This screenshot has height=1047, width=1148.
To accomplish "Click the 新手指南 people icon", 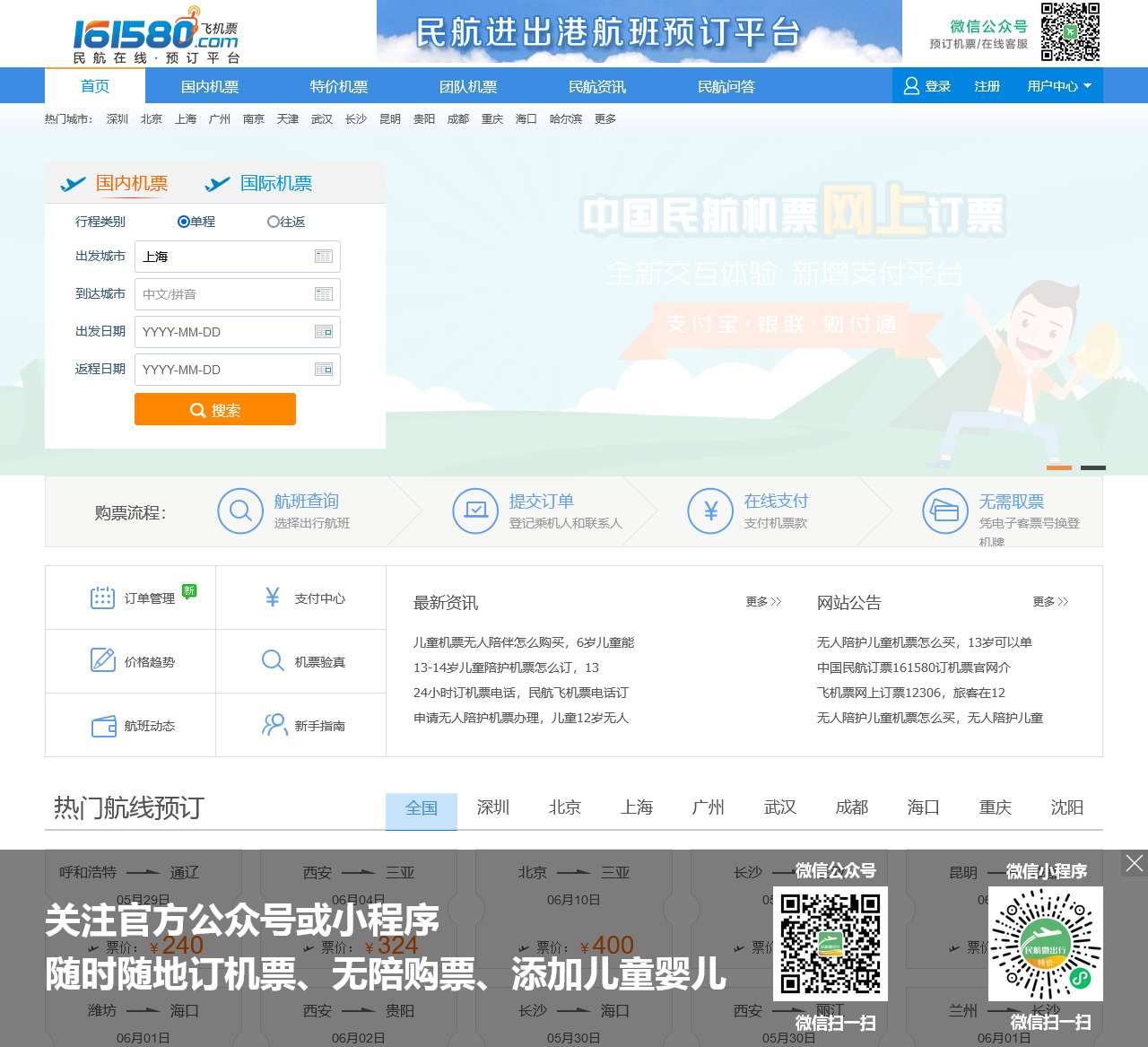I will (x=274, y=725).
